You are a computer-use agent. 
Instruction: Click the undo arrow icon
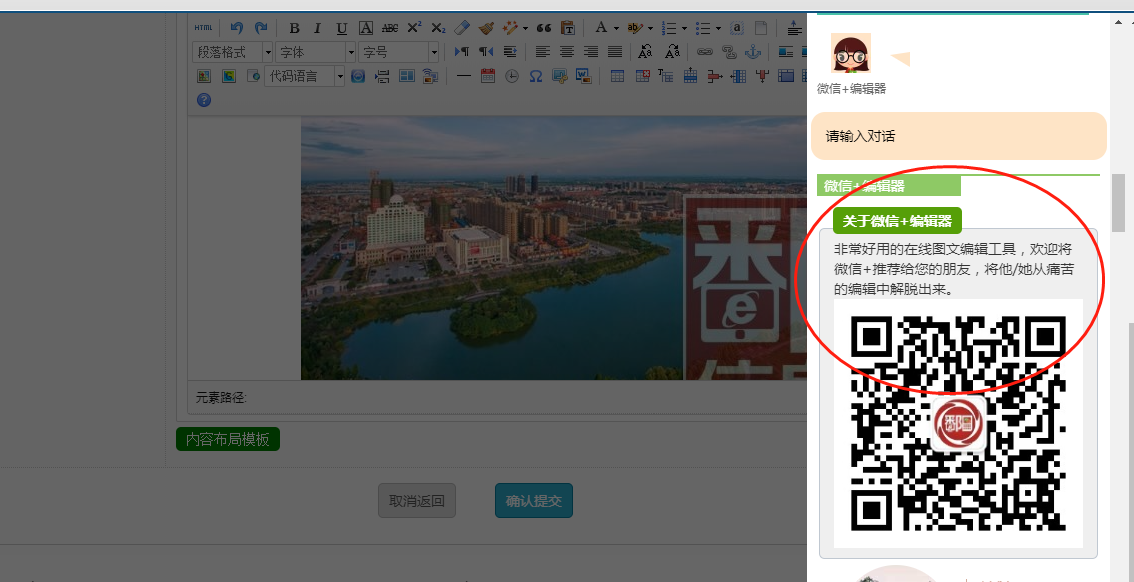coord(237,28)
